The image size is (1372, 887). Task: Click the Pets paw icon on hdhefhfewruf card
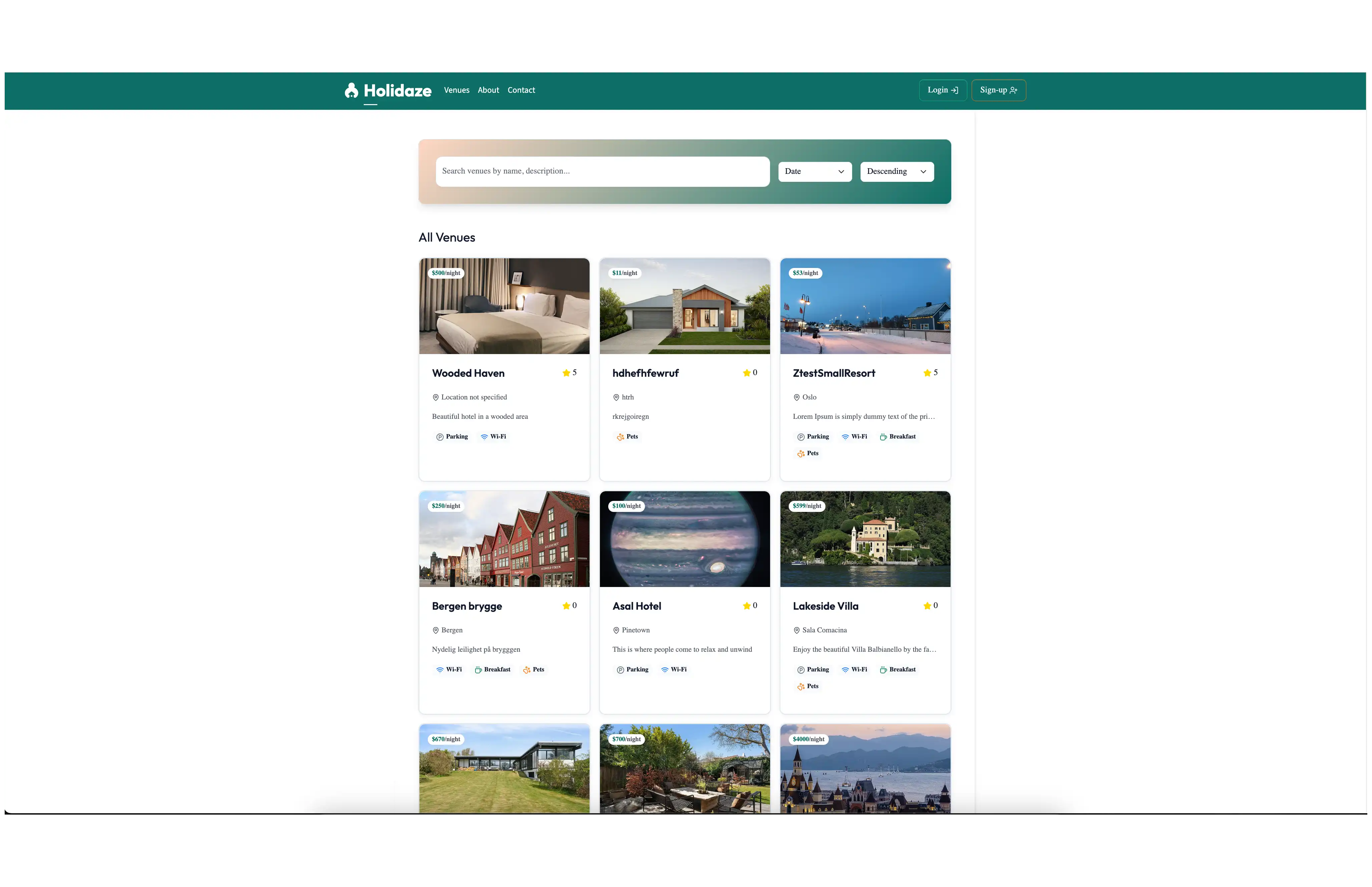(x=620, y=437)
